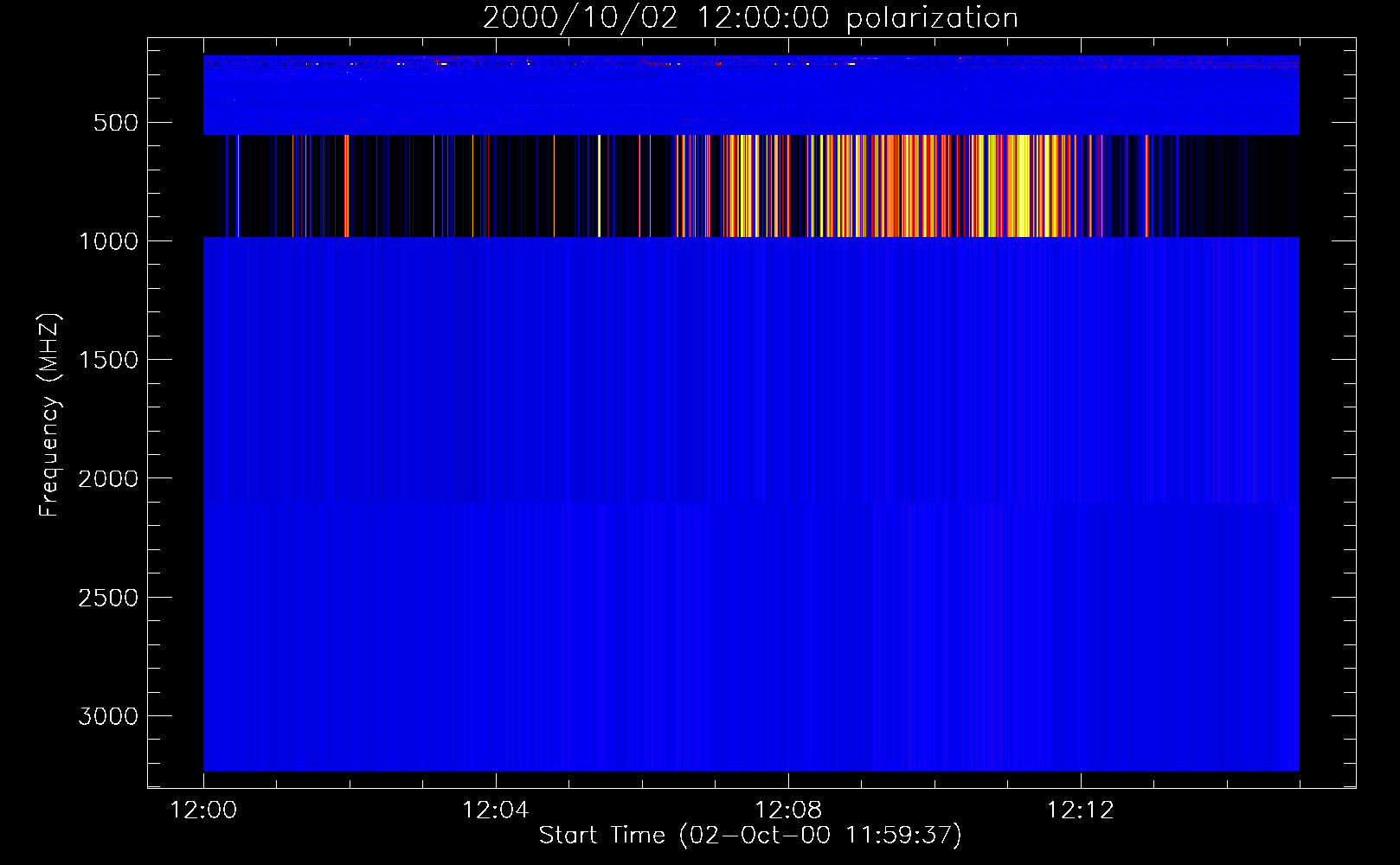Viewport: 1400px width, 865px height.
Task: Click the 12:00 time tick label
Action: coord(203,811)
